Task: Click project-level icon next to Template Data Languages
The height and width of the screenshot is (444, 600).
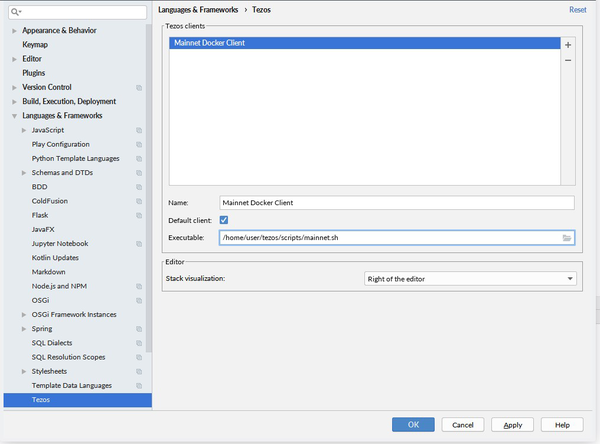Action: pos(139,385)
